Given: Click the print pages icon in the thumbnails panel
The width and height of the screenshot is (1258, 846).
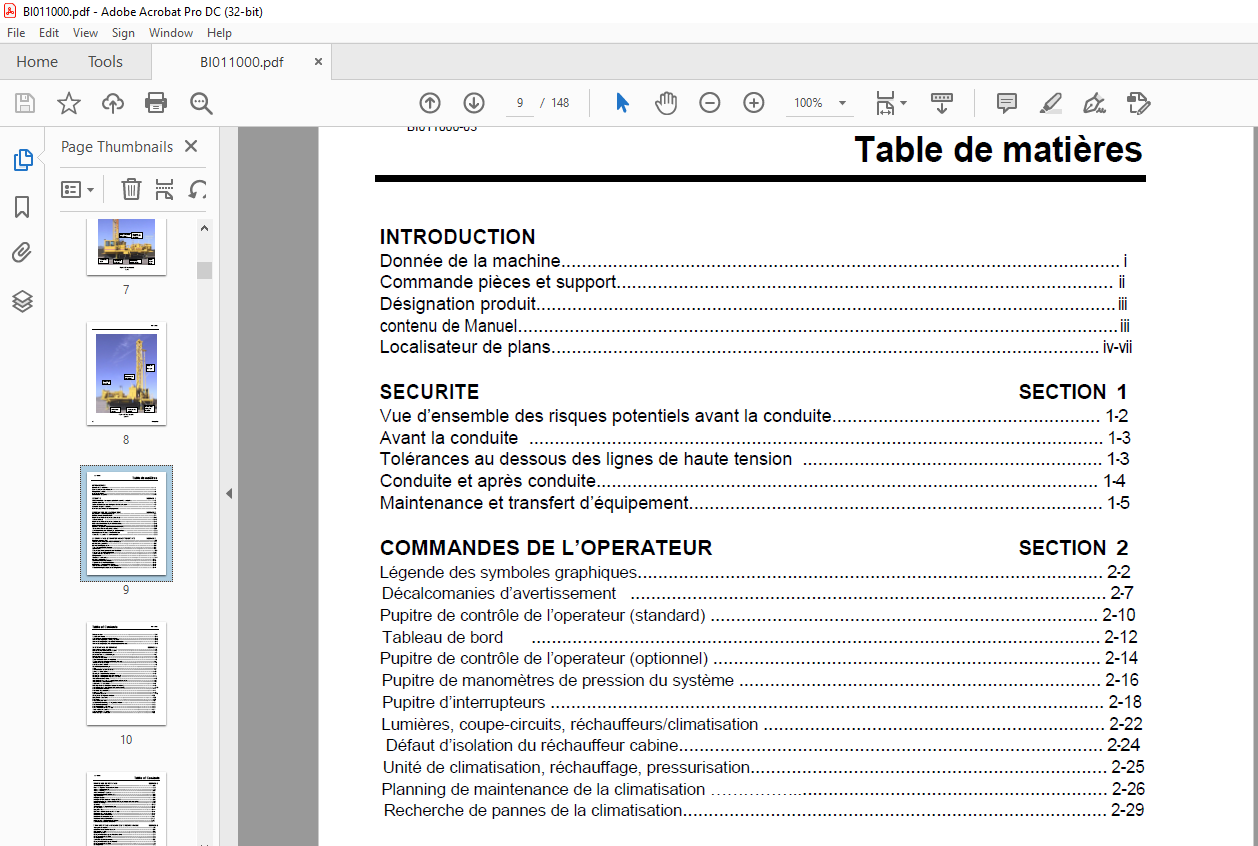Looking at the screenshot, I should coord(165,189).
